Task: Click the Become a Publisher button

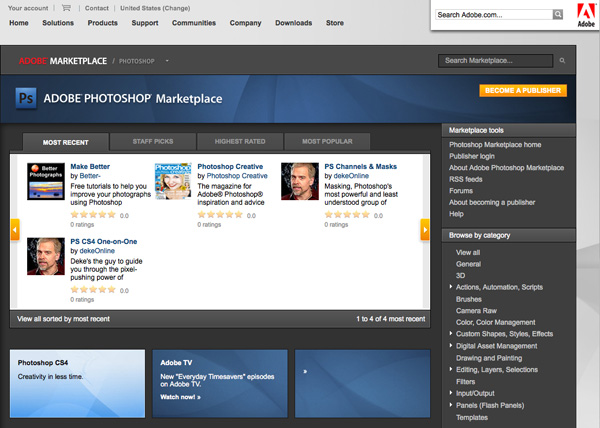Action: click(524, 91)
